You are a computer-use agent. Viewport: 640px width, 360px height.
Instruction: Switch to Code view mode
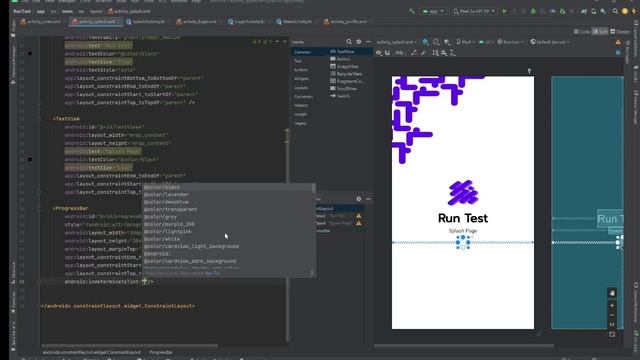pyautogui.click(x=582, y=31)
